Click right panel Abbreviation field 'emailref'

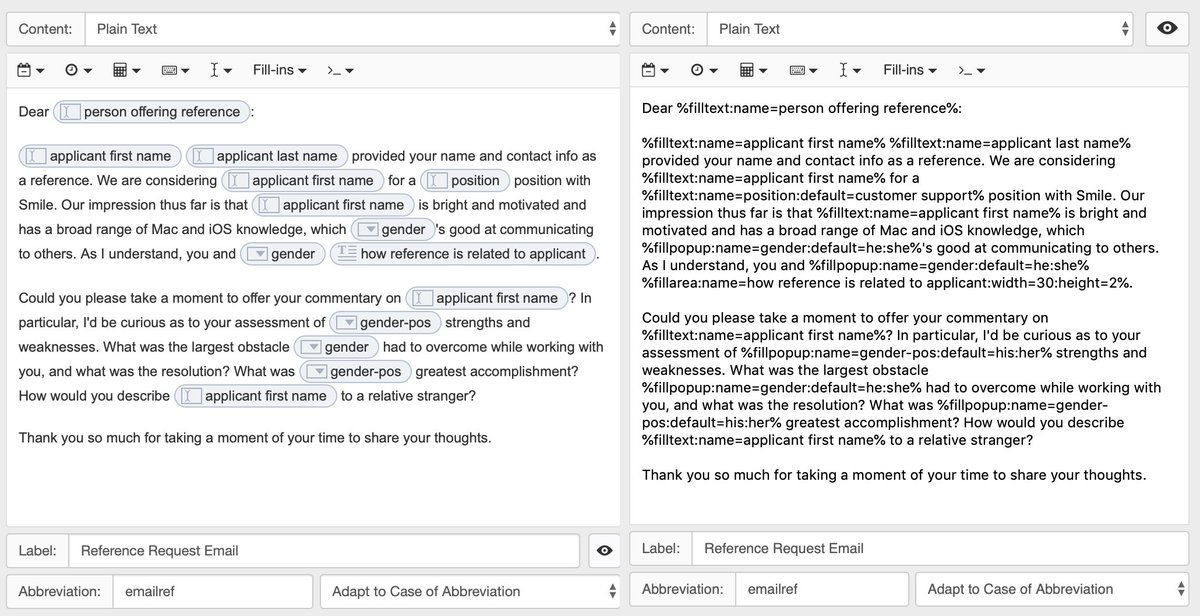pos(821,589)
